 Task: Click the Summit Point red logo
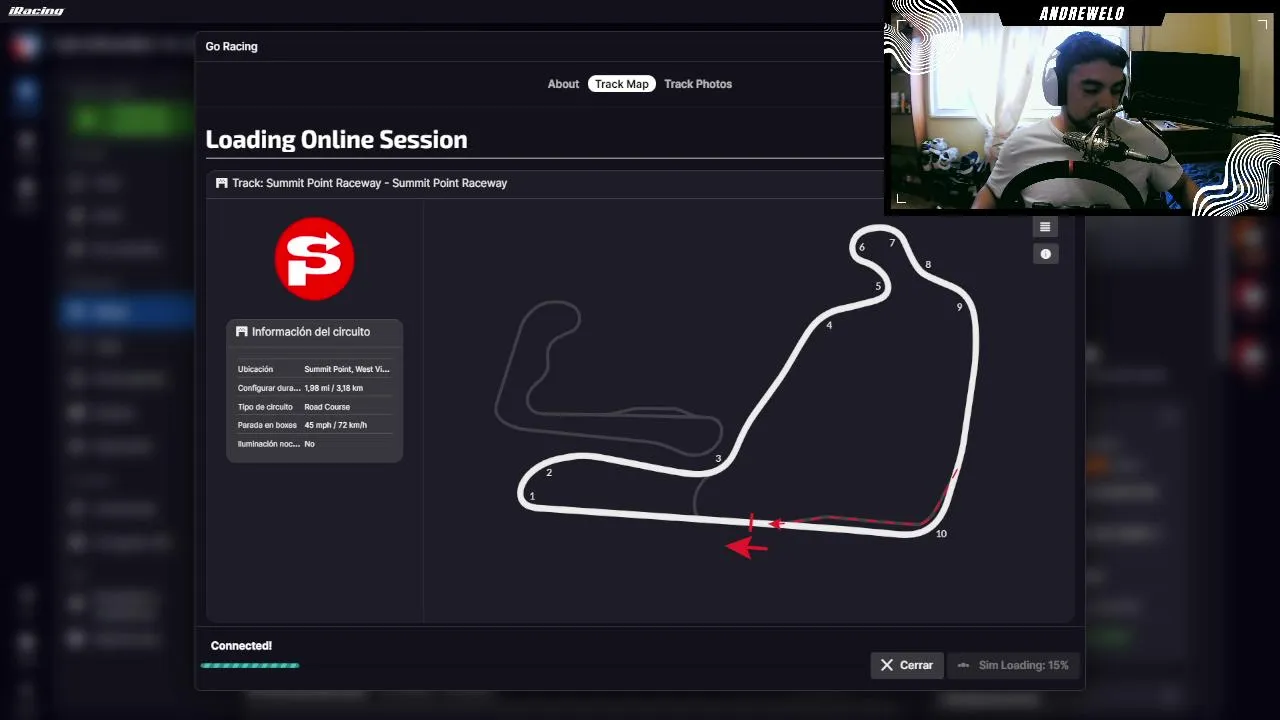point(314,259)
